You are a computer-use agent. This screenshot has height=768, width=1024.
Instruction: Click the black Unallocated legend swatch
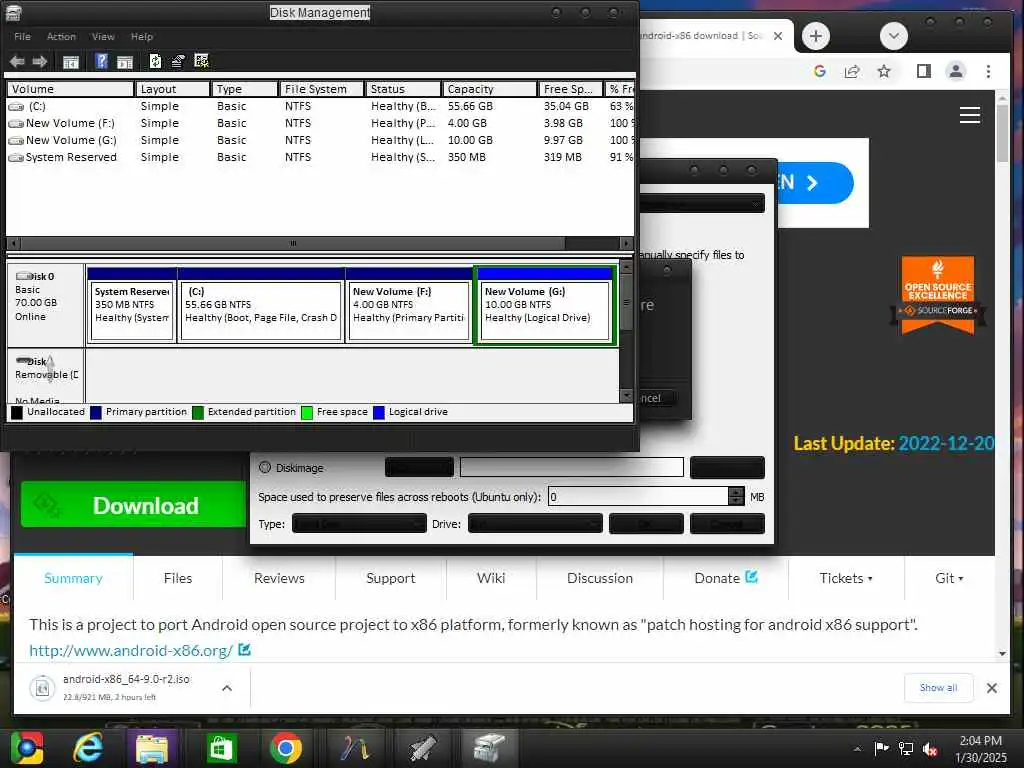pos(16,412)
